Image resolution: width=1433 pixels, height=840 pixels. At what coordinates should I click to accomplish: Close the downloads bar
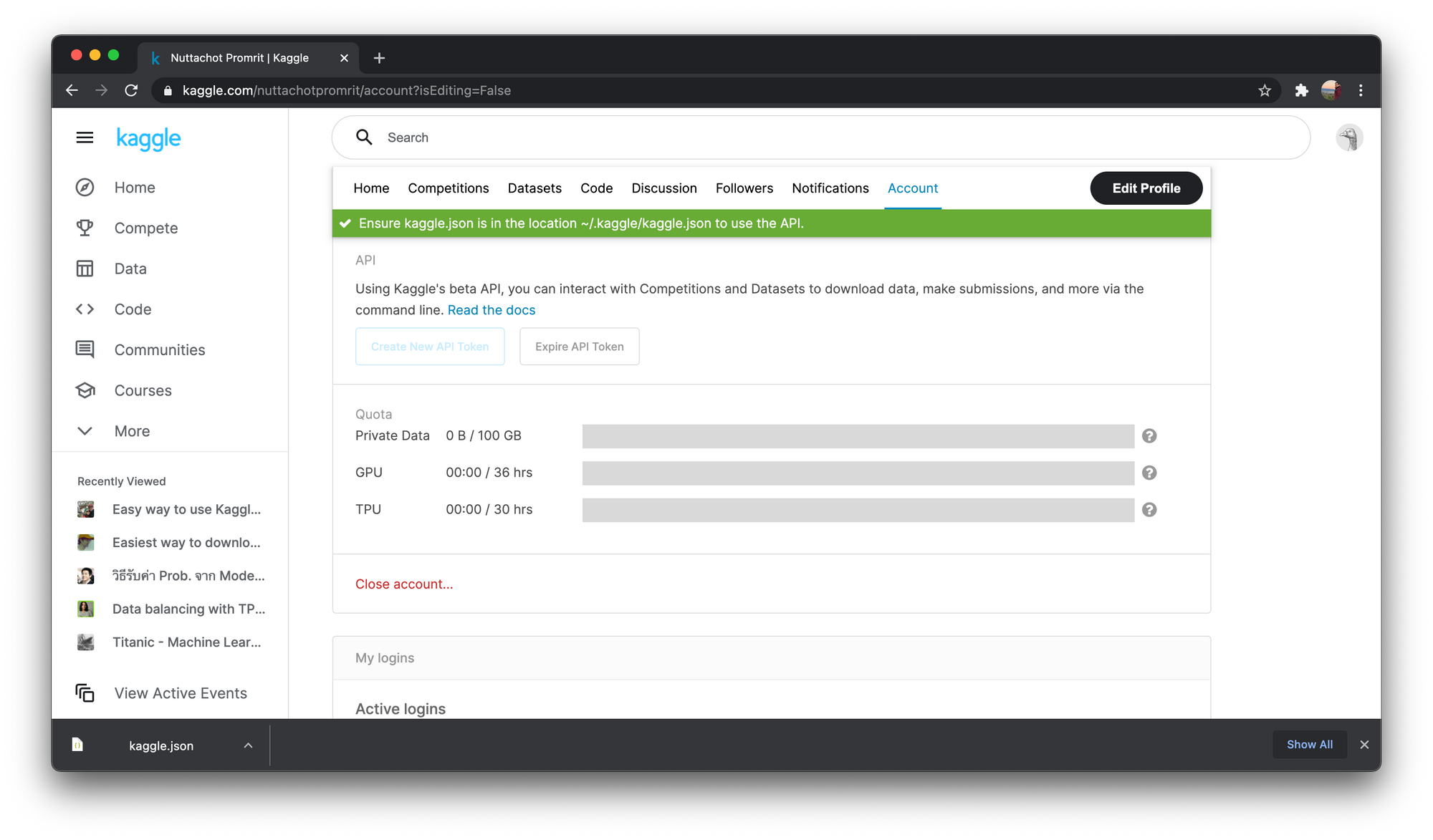(x=1364, y=745)
